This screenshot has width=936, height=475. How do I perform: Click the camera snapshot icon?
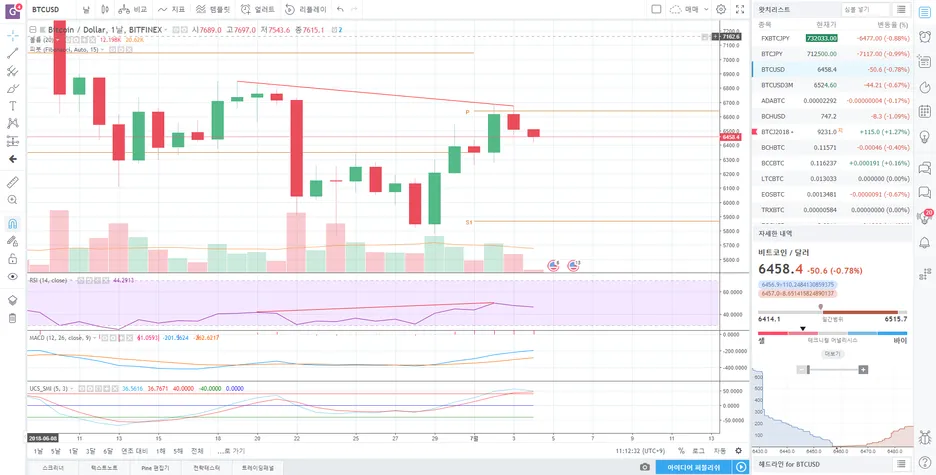point(645,467)
